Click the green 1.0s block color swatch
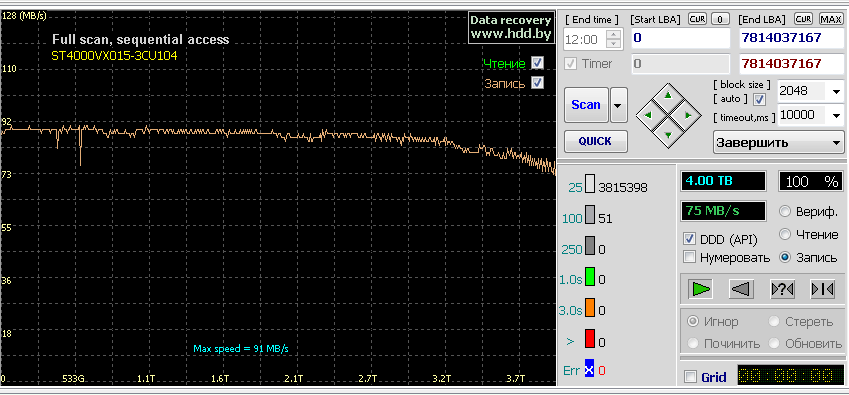 590,279
